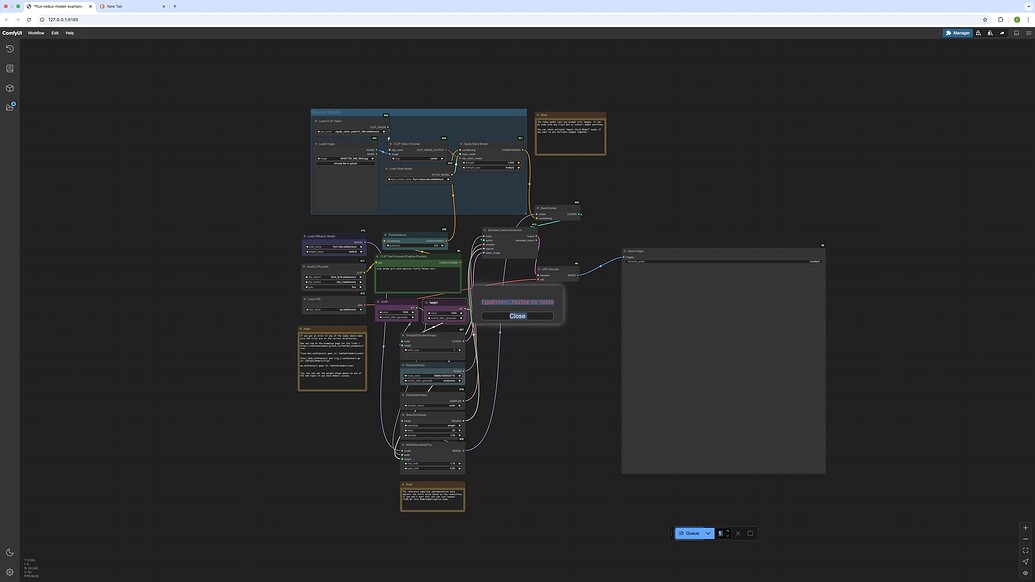Close the TypeError failed to fetch dialog
This screenshot has height=582, width=1035.
[x=518, y=316]
